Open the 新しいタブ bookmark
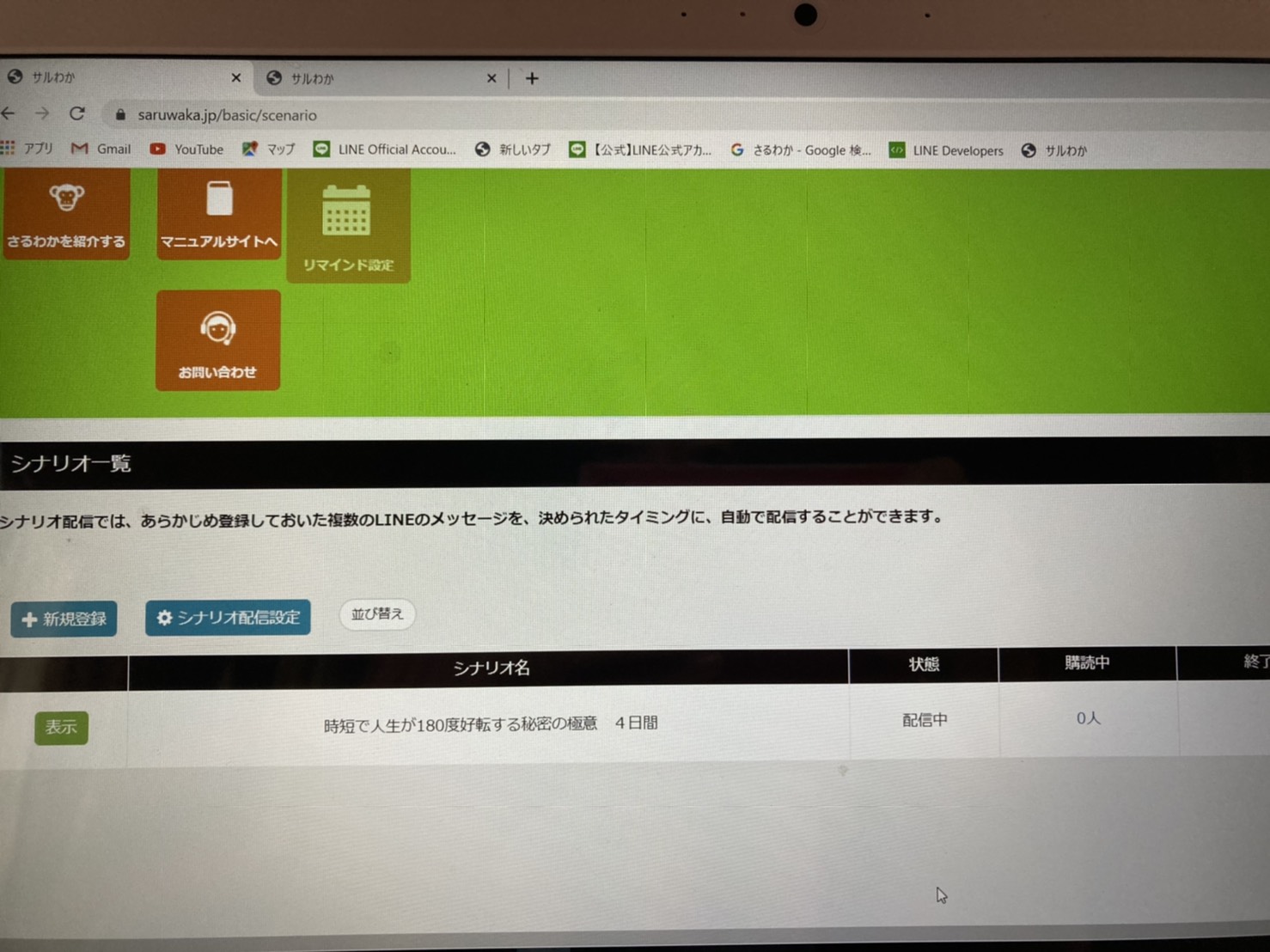 point(513,150)
